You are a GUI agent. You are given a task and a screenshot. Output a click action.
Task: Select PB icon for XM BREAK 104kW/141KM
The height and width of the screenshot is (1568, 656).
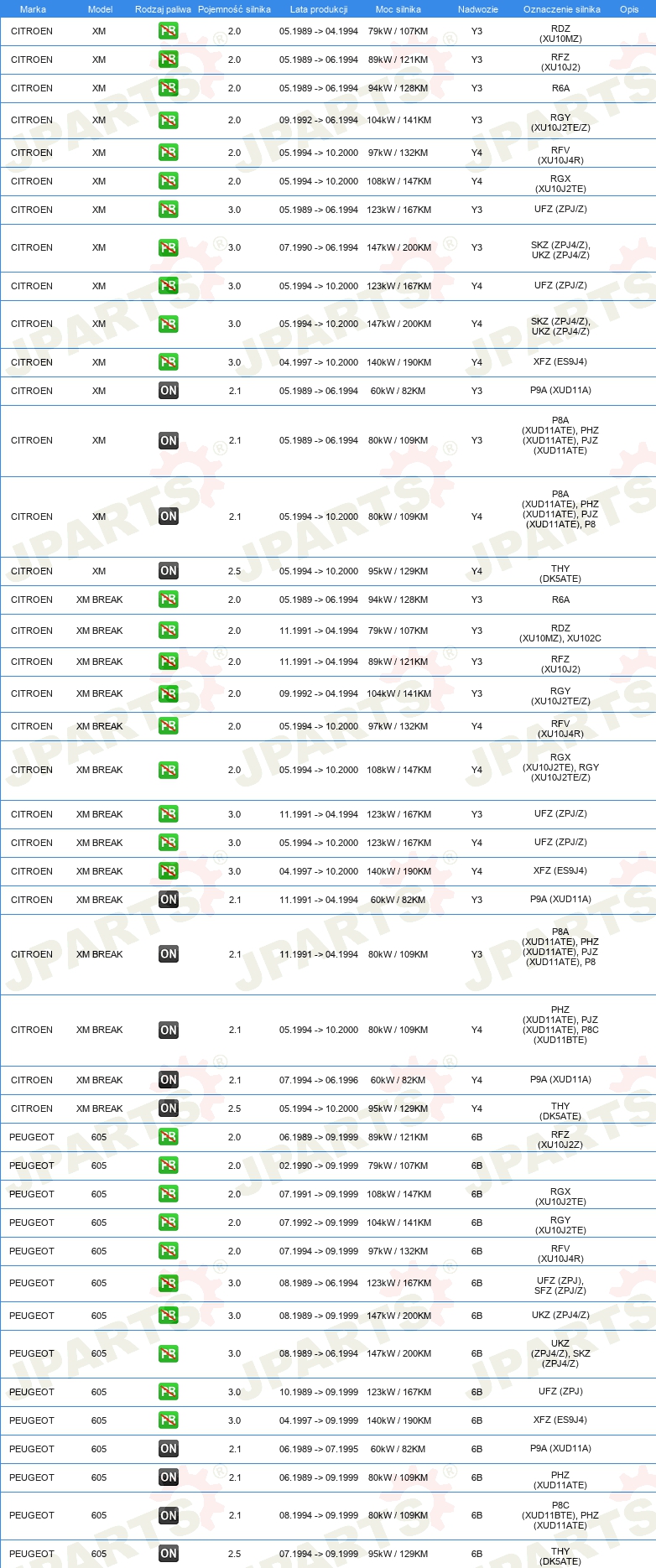(169, 693)
